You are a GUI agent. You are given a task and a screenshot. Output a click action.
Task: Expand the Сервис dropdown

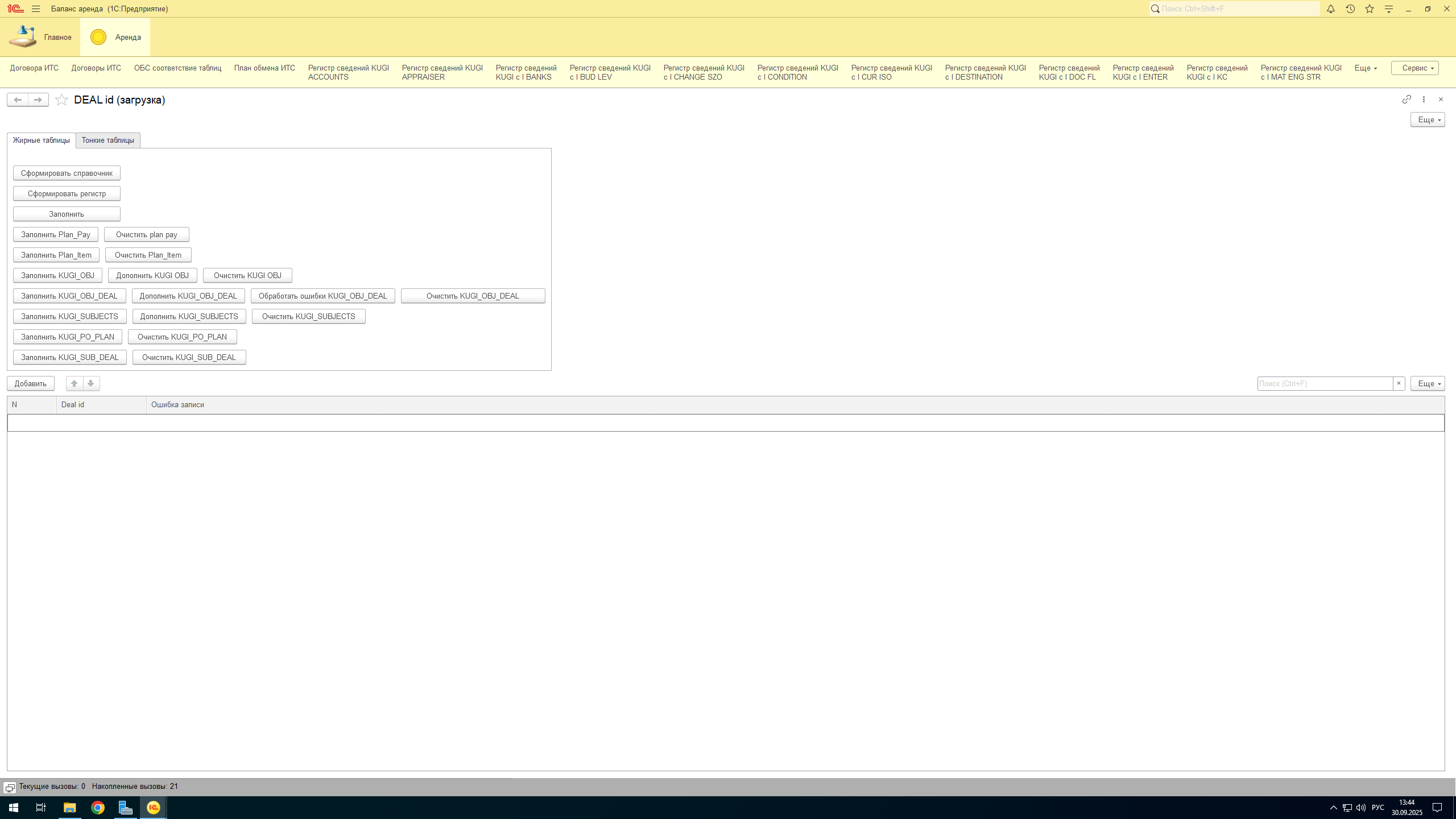click(x=1414, y=68)
